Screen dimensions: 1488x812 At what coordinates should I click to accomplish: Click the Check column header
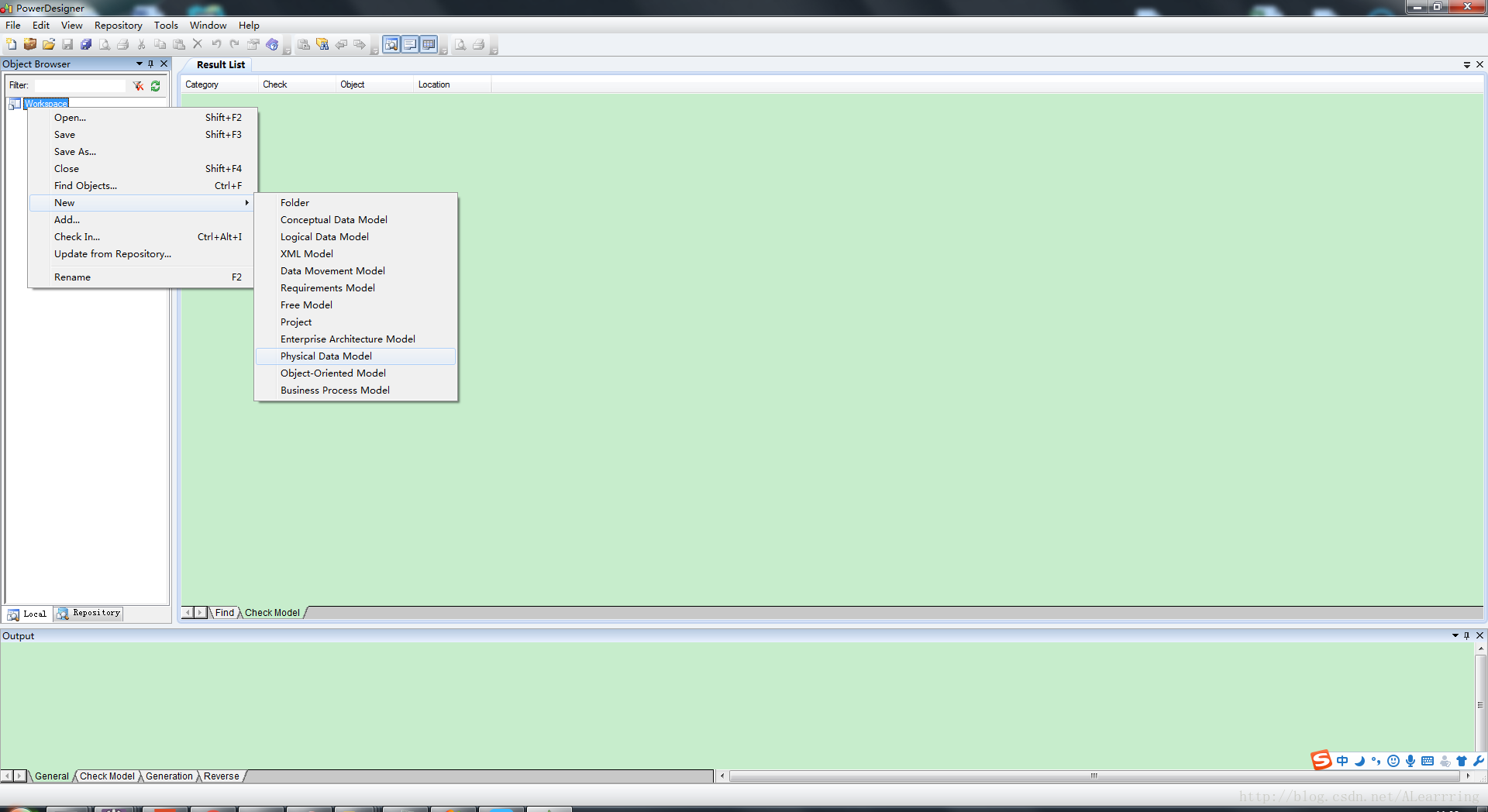[x=297, y=84]
